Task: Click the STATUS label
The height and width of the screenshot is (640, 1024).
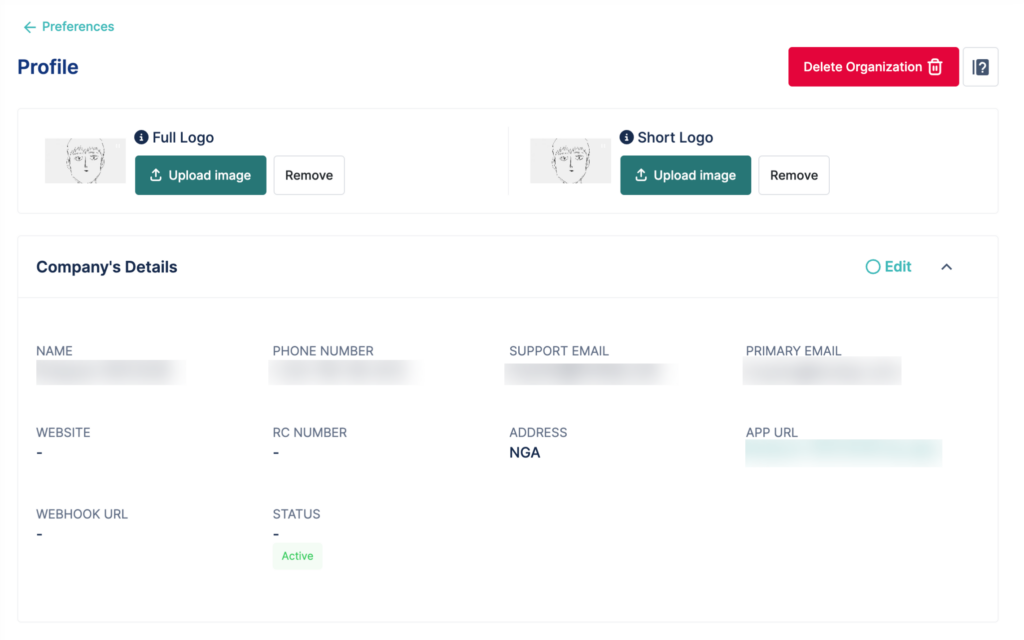Action: pyautogui.click(x=296, y=514)
